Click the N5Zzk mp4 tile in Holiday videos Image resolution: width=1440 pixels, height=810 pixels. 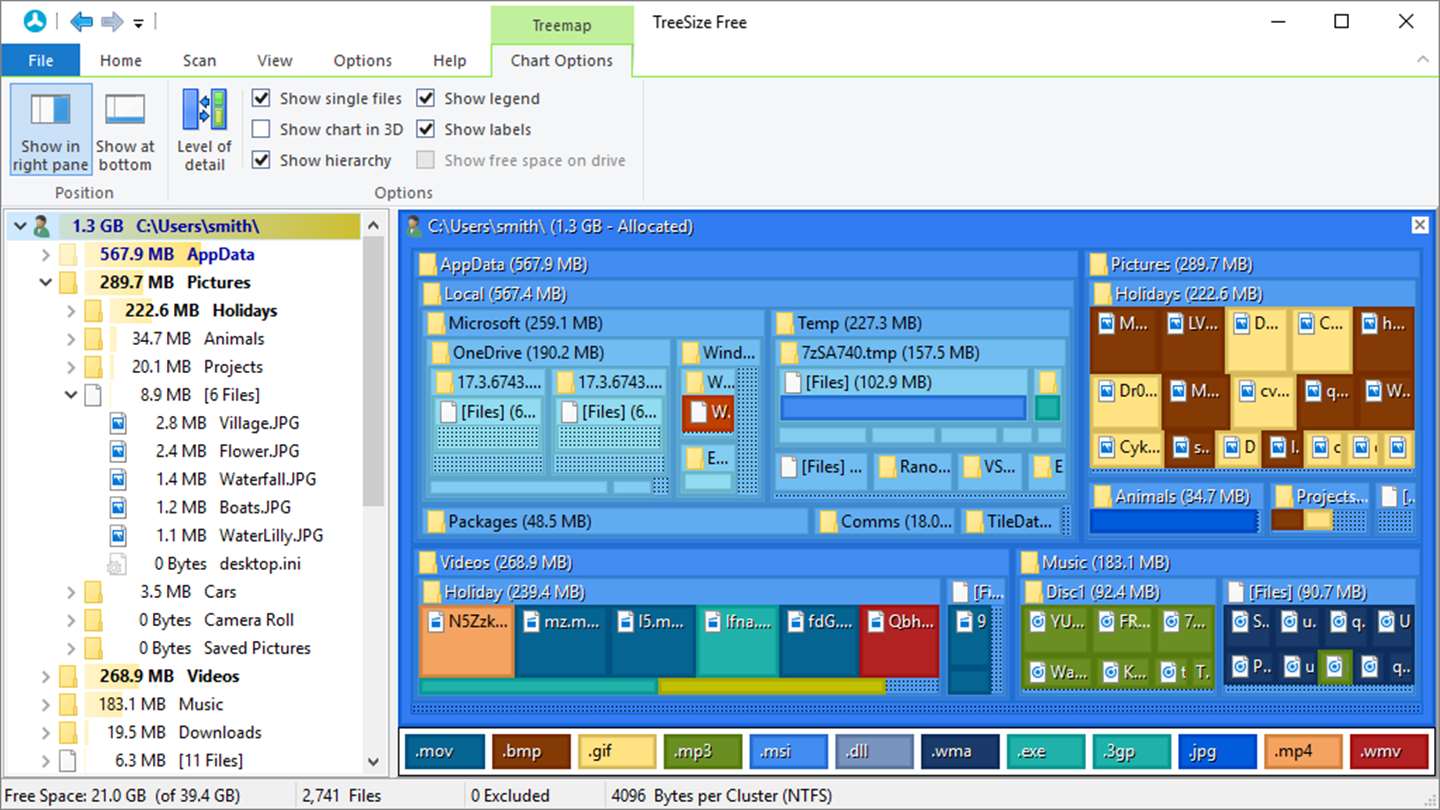466,640
